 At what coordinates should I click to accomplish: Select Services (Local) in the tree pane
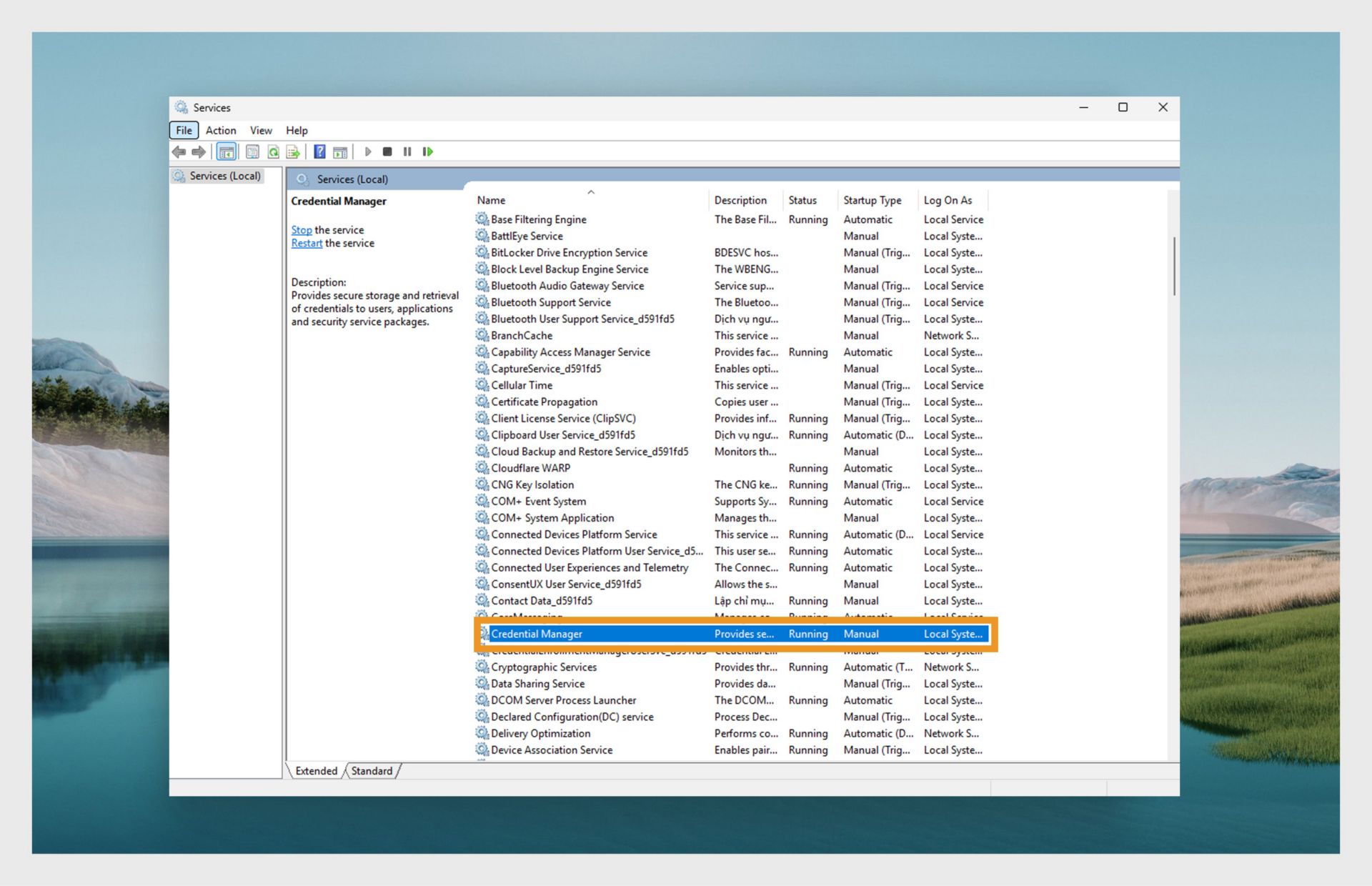(x=224, y=176)
